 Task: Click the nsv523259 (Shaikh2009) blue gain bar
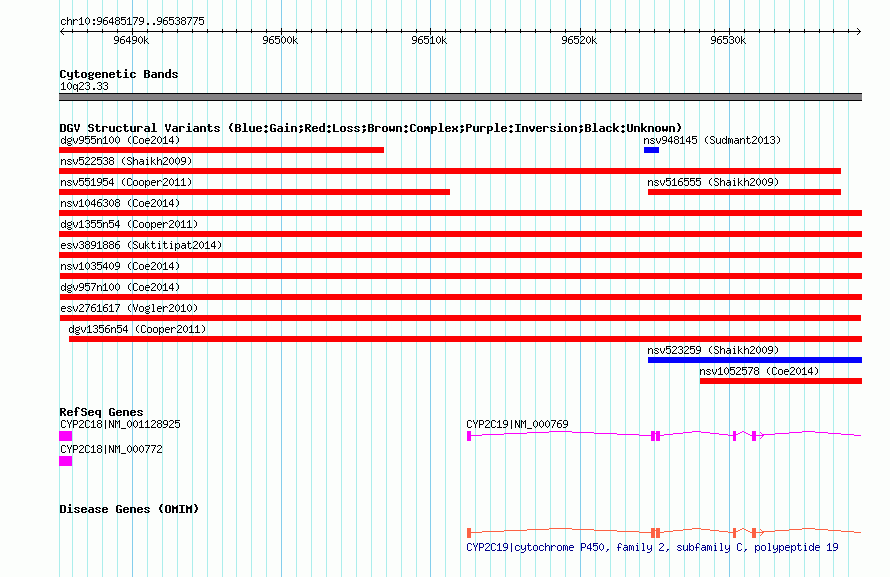tap(755, 360)
